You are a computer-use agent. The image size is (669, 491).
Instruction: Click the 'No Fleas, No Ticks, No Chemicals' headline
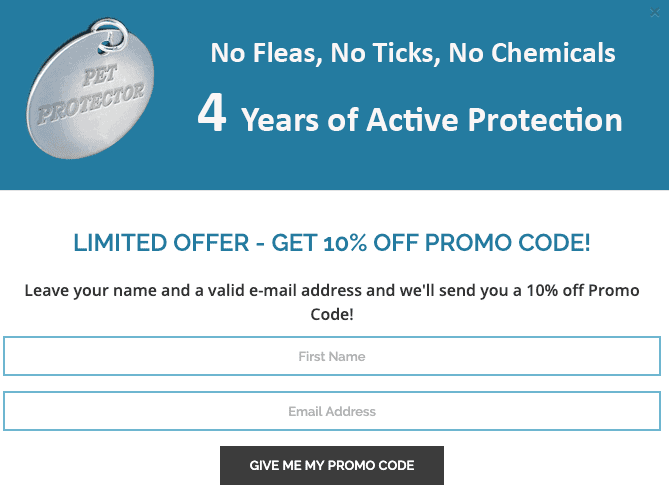pyautogui.click(x=413, y=53)
